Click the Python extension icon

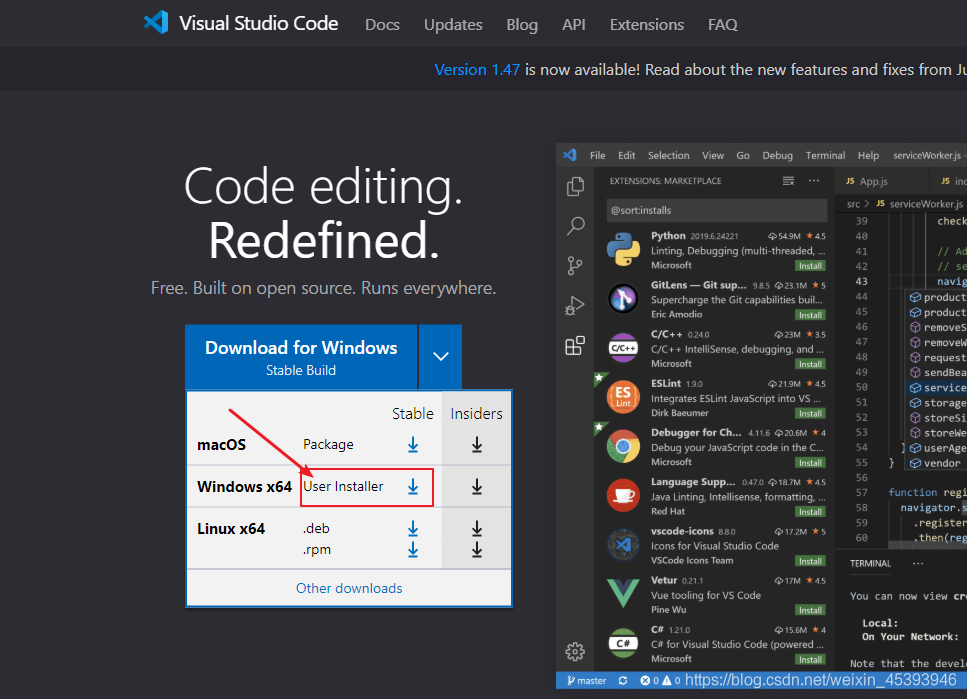click(x=623, y=249)
